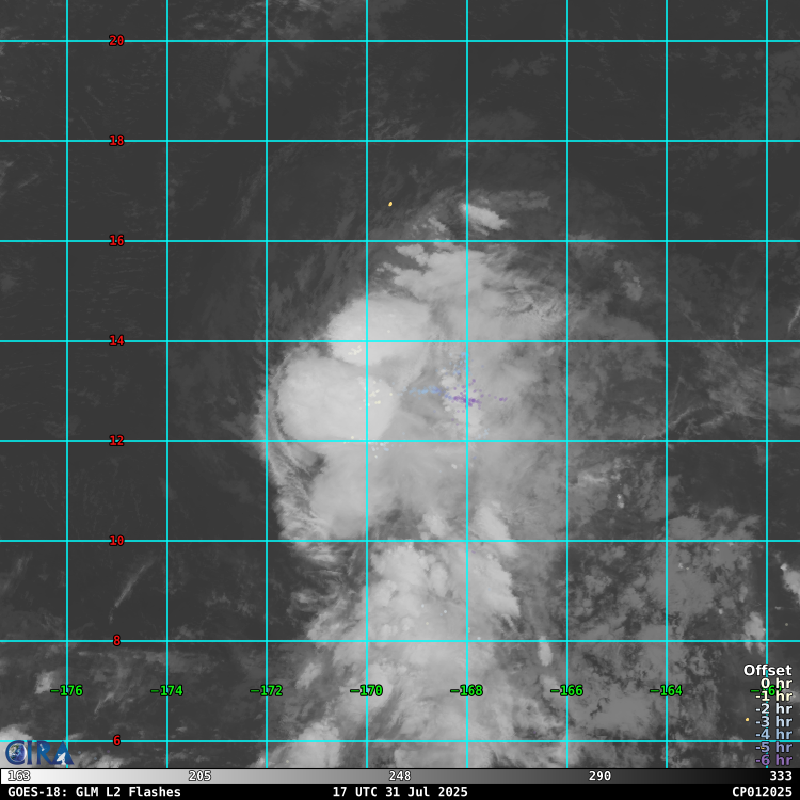The image size is (800, 800).
Task: Select the -2 hr offset legend entry
Action: click(773, 709)
